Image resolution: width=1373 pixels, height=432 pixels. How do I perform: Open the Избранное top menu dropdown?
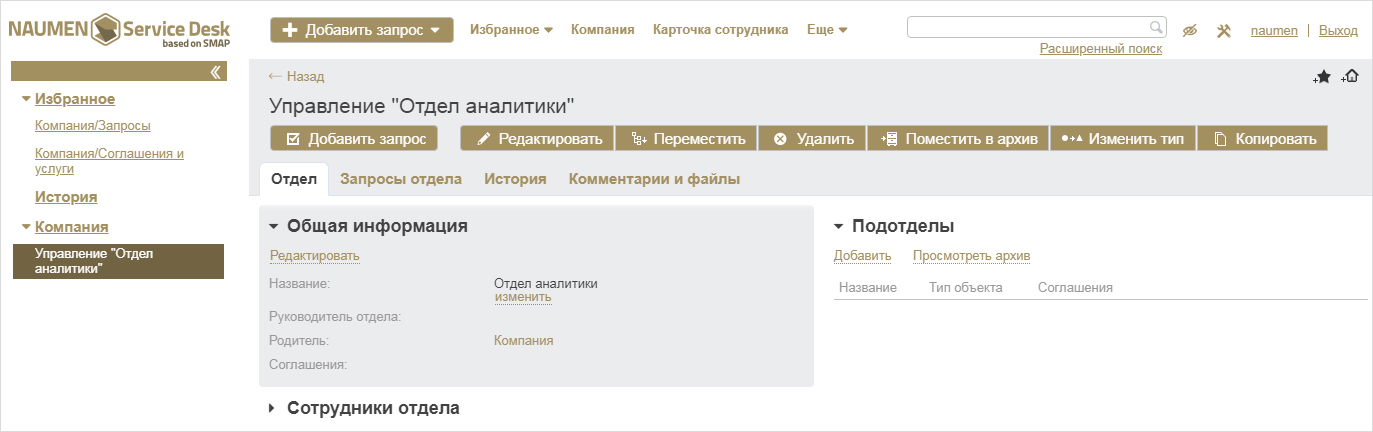tap(511, 30)
